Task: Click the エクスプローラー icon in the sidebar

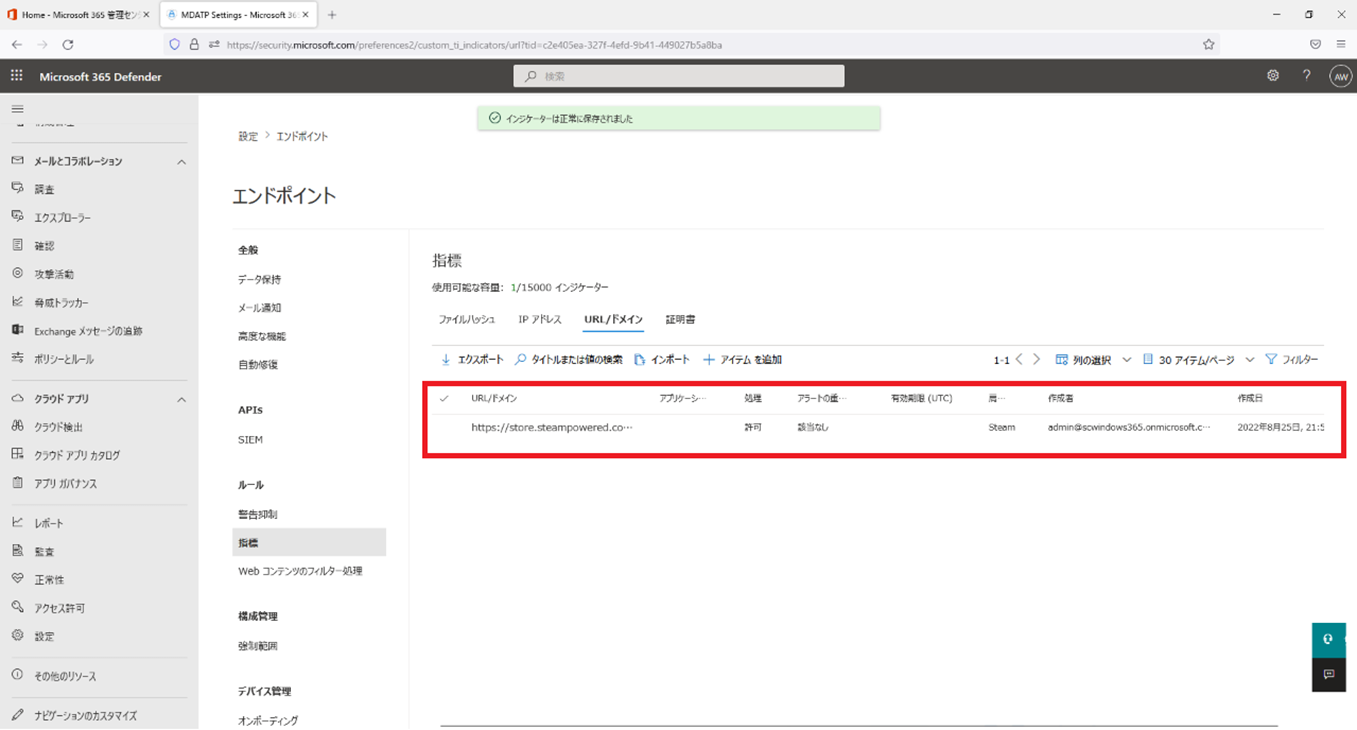Action: coord(17,217)
